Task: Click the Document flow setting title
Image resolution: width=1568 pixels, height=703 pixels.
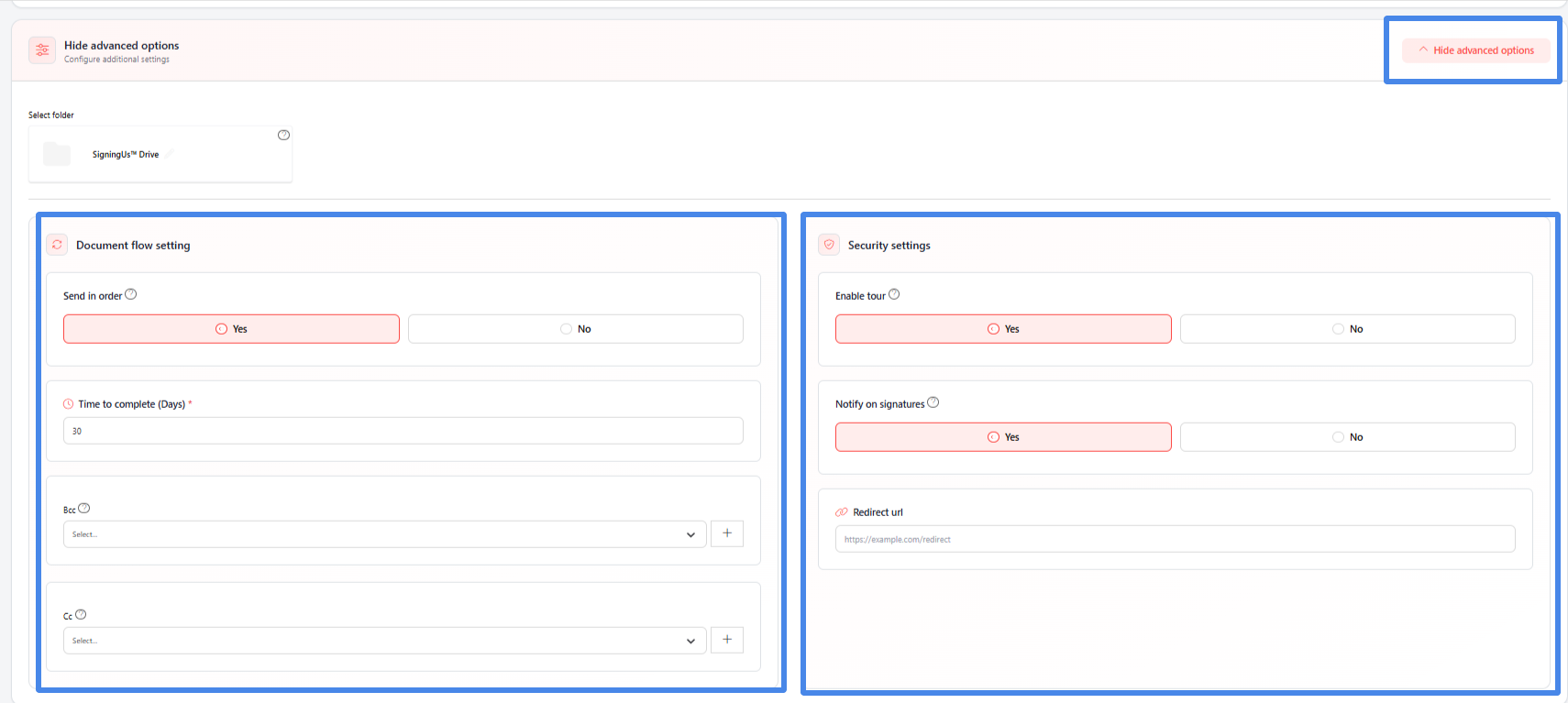Action: click(x=133, y=246)
